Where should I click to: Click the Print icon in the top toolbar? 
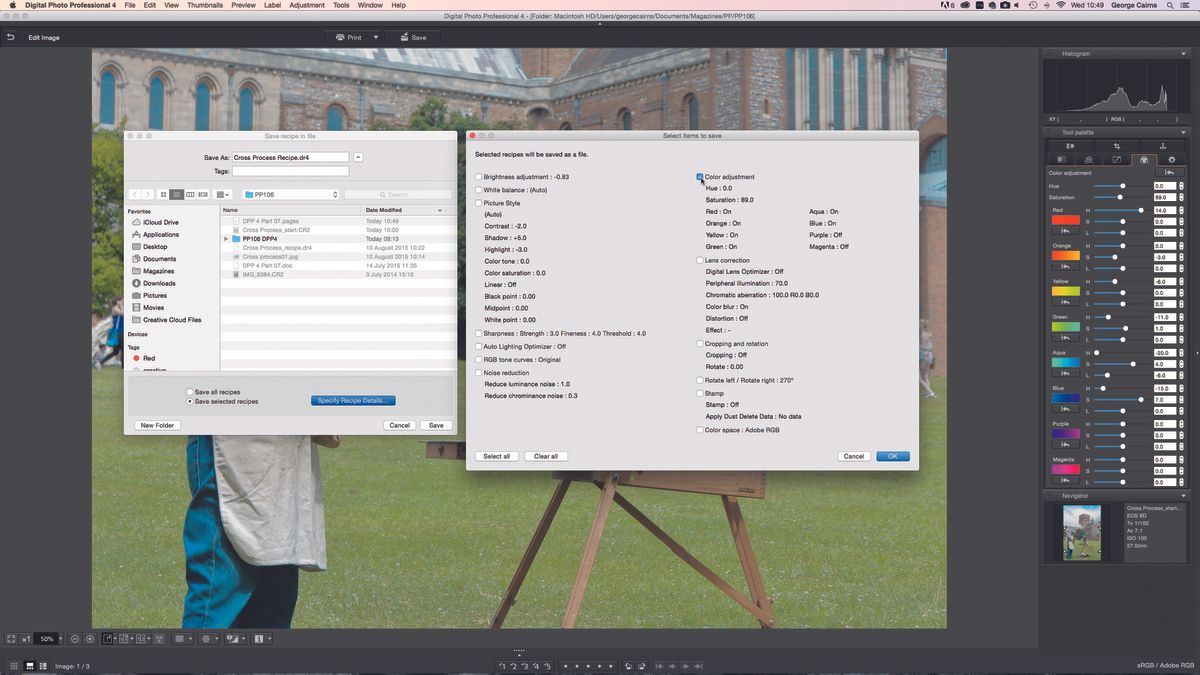(x=341, y=37)
